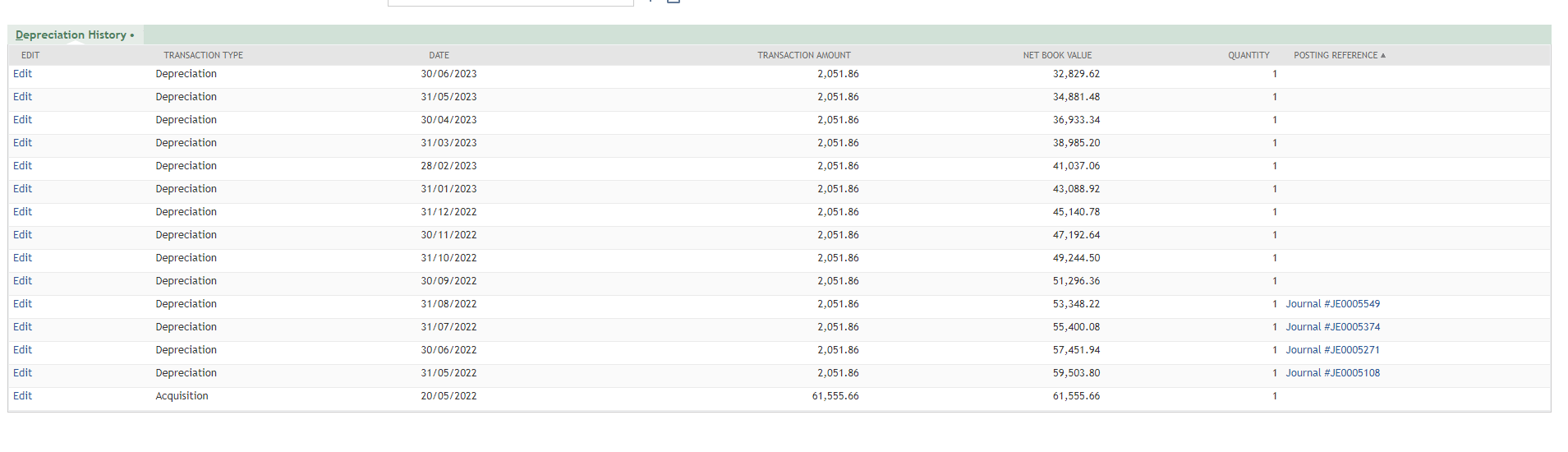Edit the 31/05/2022 depreciation row
The height and width of the screenshot is (452, 1568).
pyautogui.click(x=22, y=373)
